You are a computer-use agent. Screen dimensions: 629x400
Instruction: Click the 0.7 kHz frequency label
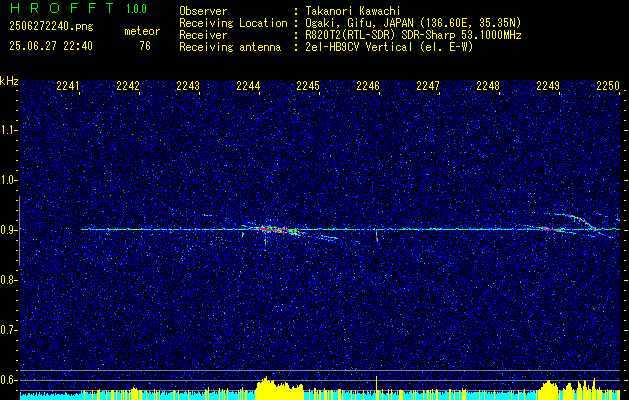(x=9, y=330)
